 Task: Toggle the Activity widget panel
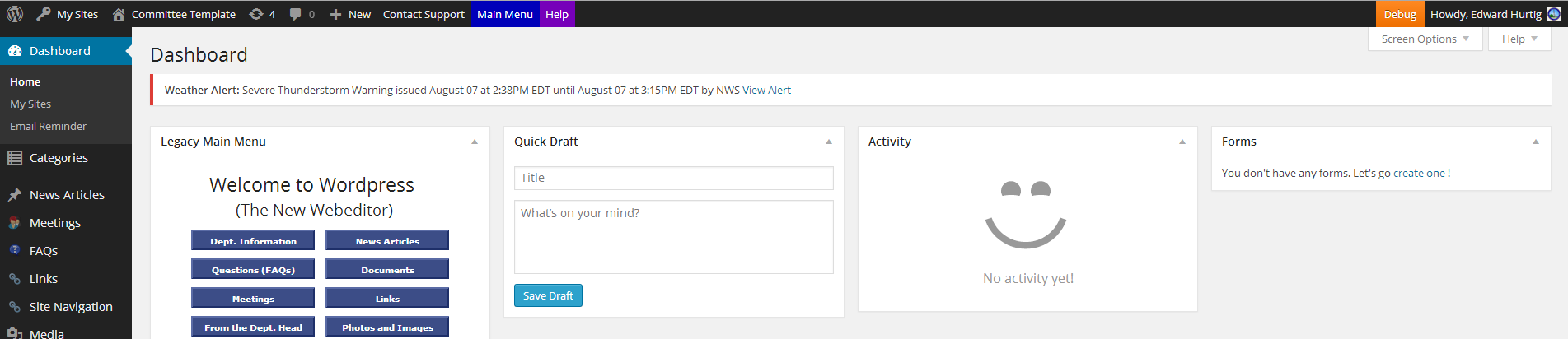(x=1182, y=142)
